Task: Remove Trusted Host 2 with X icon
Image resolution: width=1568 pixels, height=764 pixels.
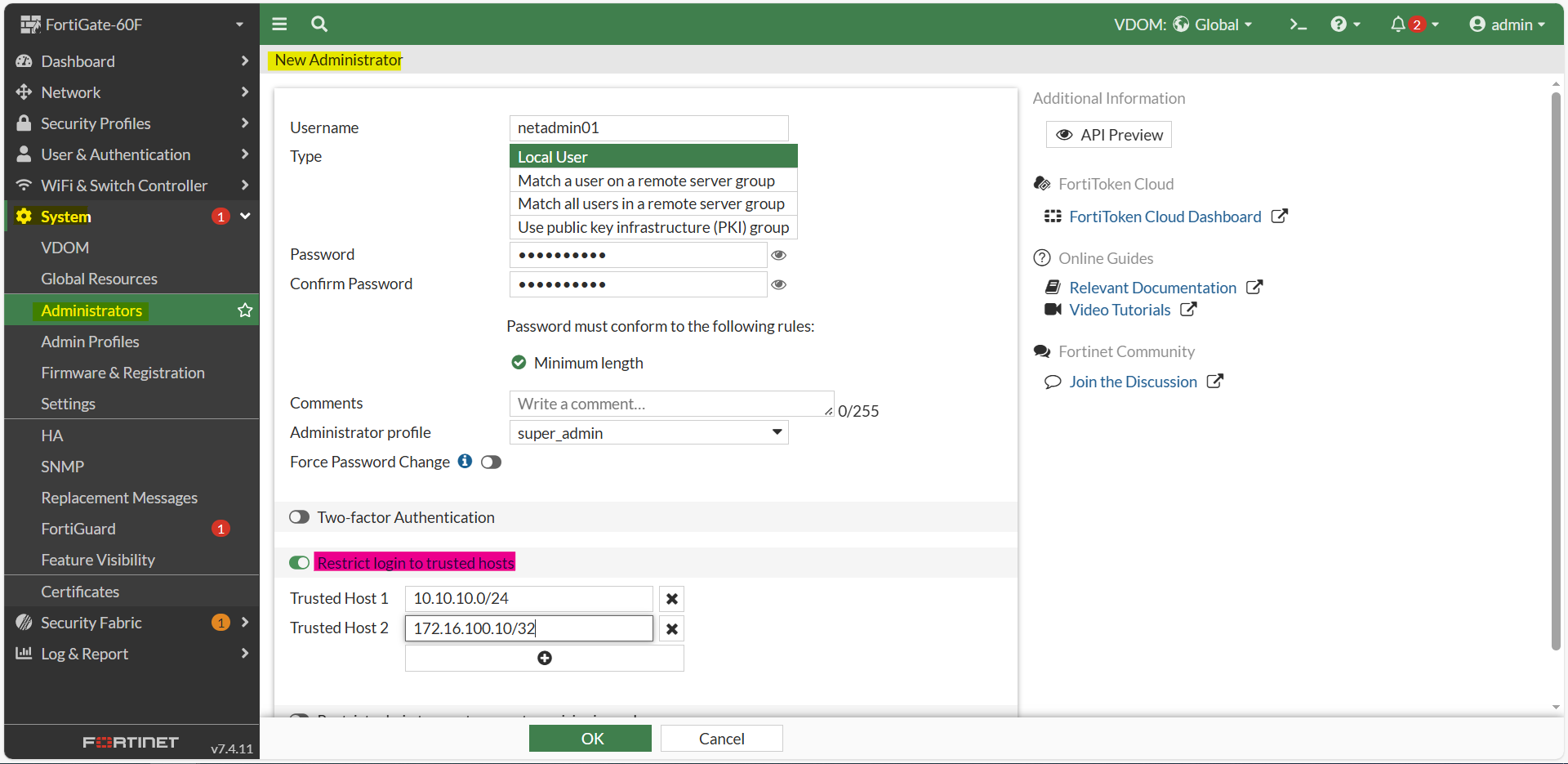Action: pos(671,628)
